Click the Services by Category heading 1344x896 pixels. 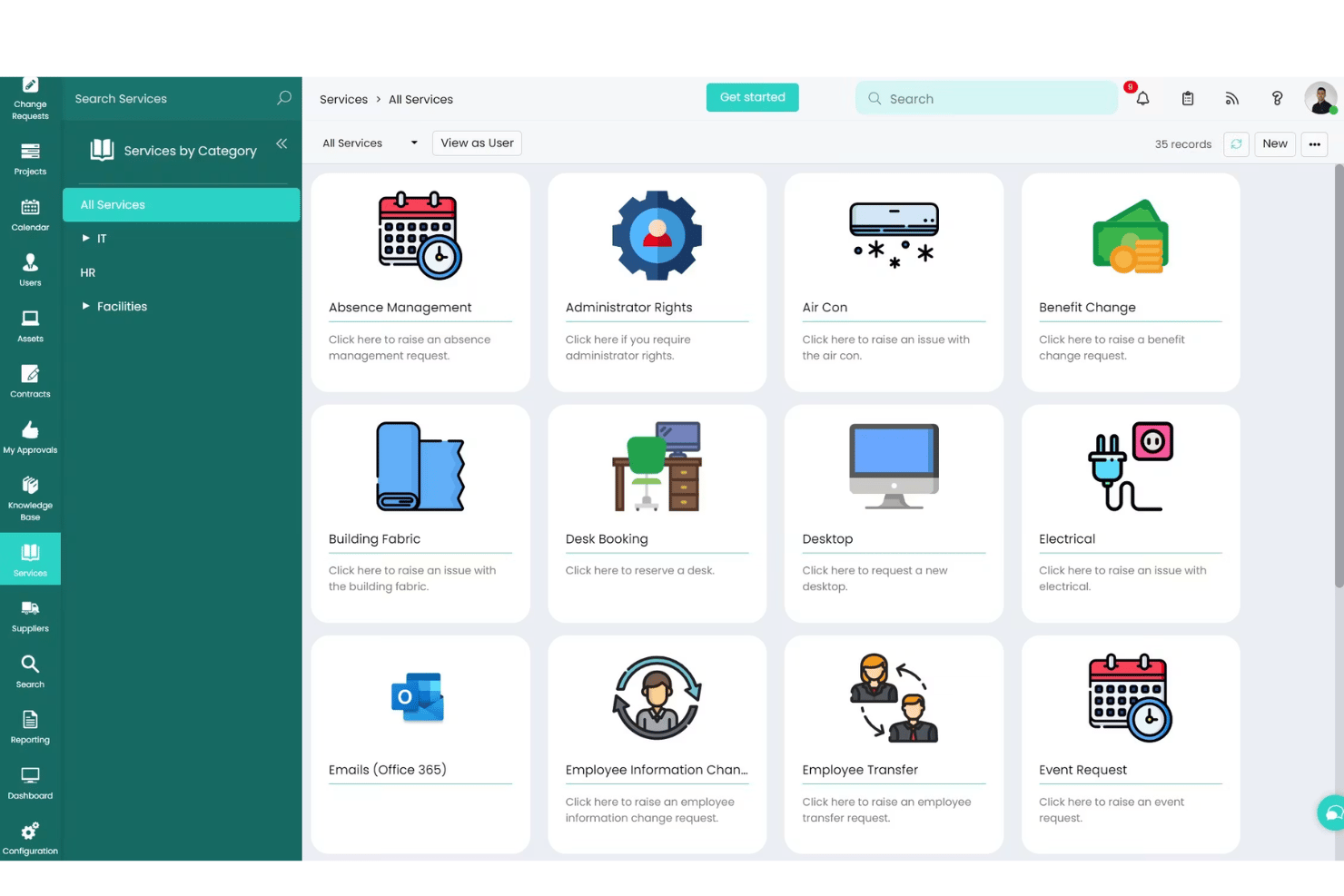tap(190, 151)
